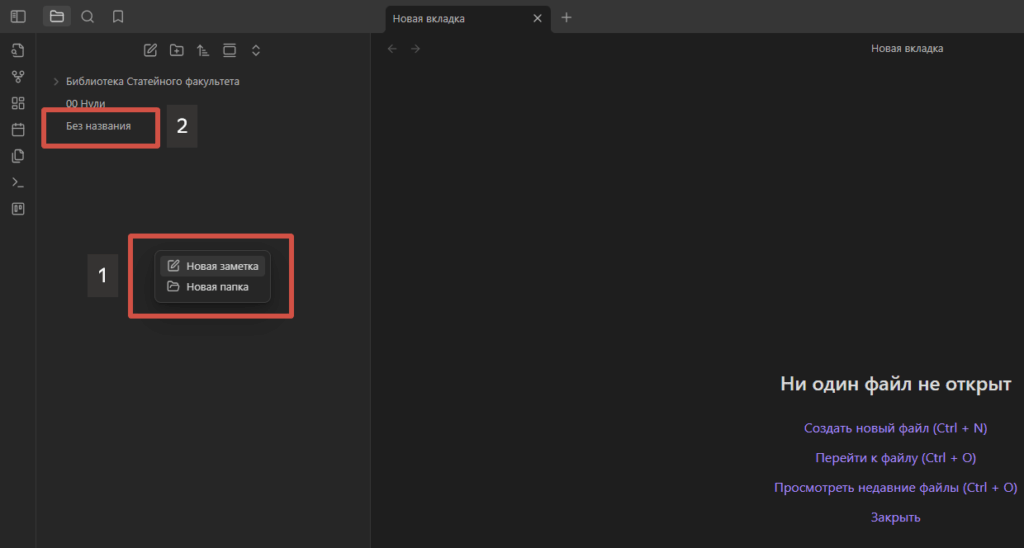Create a new note using toolbar icon
The width and height of the screenshot is (1024, 548).
click(x=150, y=50)
